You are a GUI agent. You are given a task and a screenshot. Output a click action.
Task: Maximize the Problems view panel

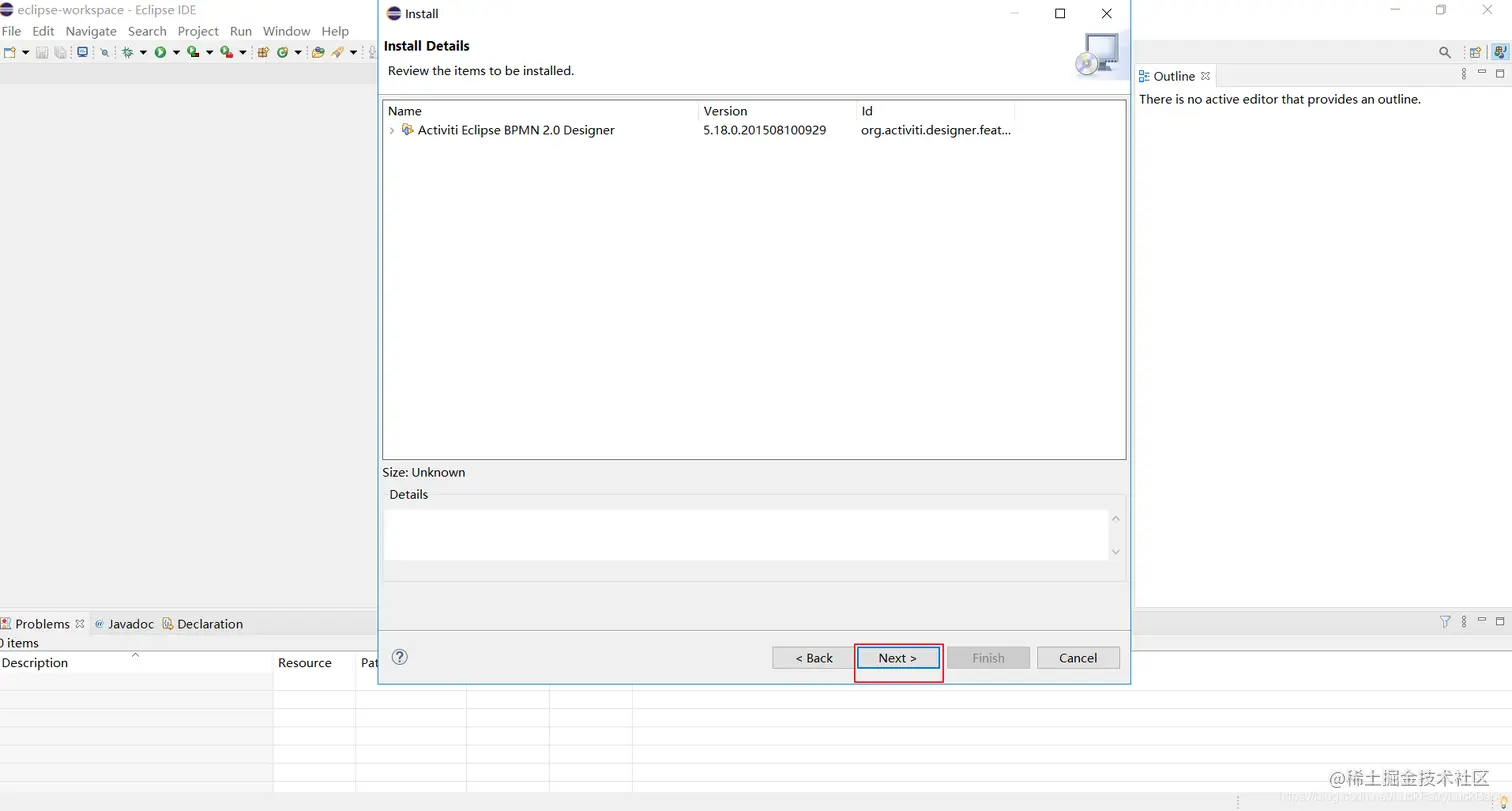(1500, 620)
